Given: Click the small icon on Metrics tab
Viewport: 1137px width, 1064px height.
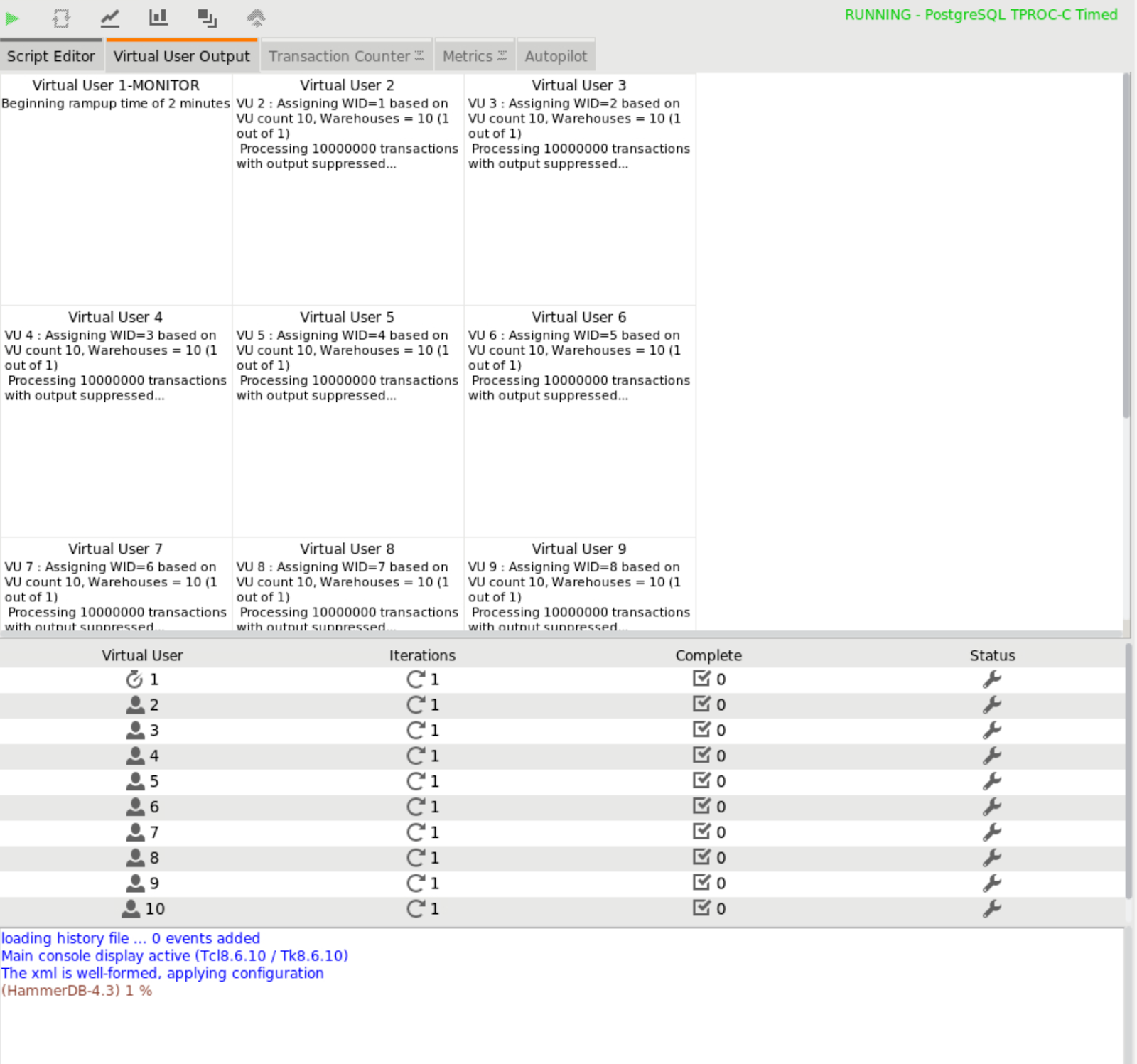Looking at the screenshot, I should [502, 55].
